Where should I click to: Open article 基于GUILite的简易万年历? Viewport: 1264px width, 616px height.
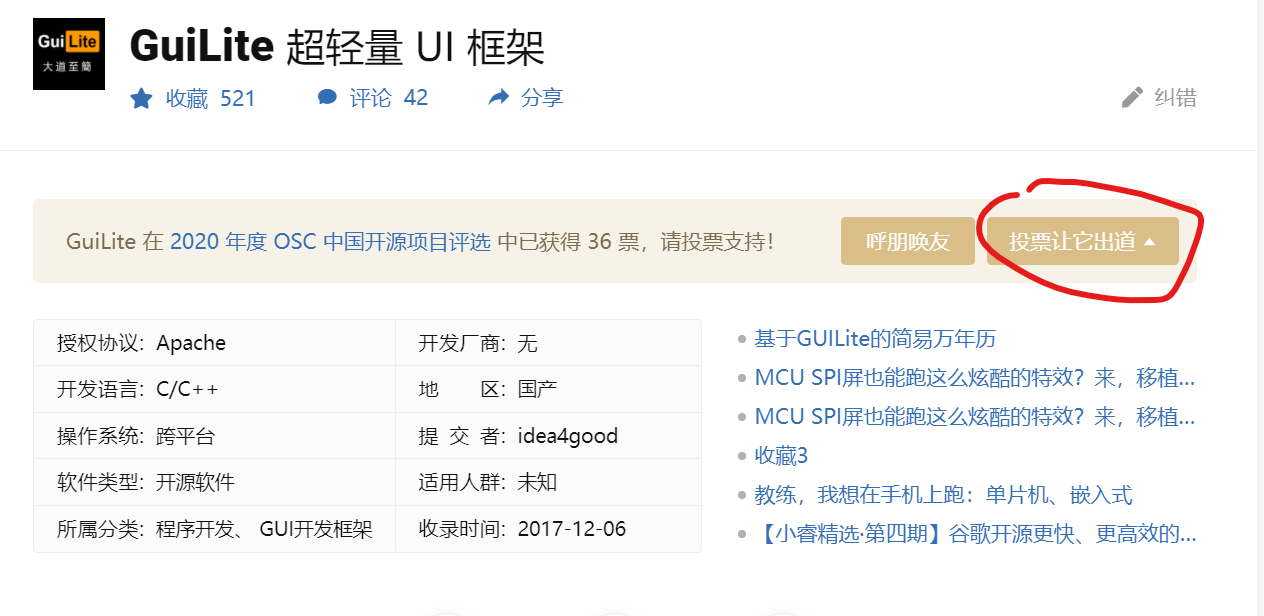(x=875, y=338)
